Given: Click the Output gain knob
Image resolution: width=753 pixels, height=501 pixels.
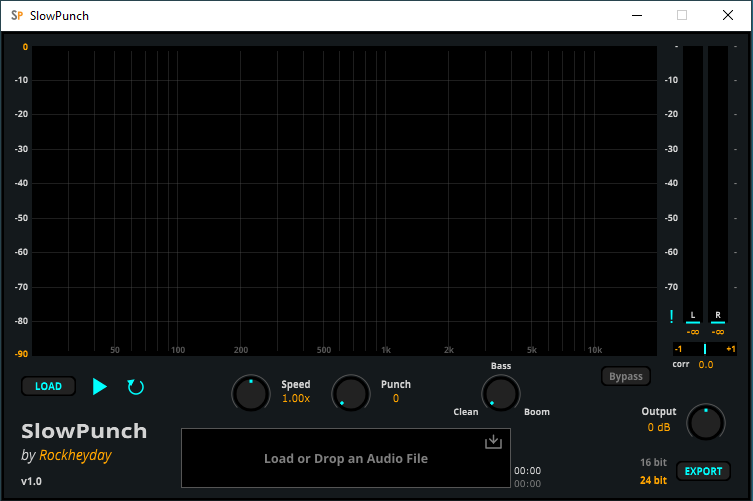Looking at the screenshot, I should [706, 422].
